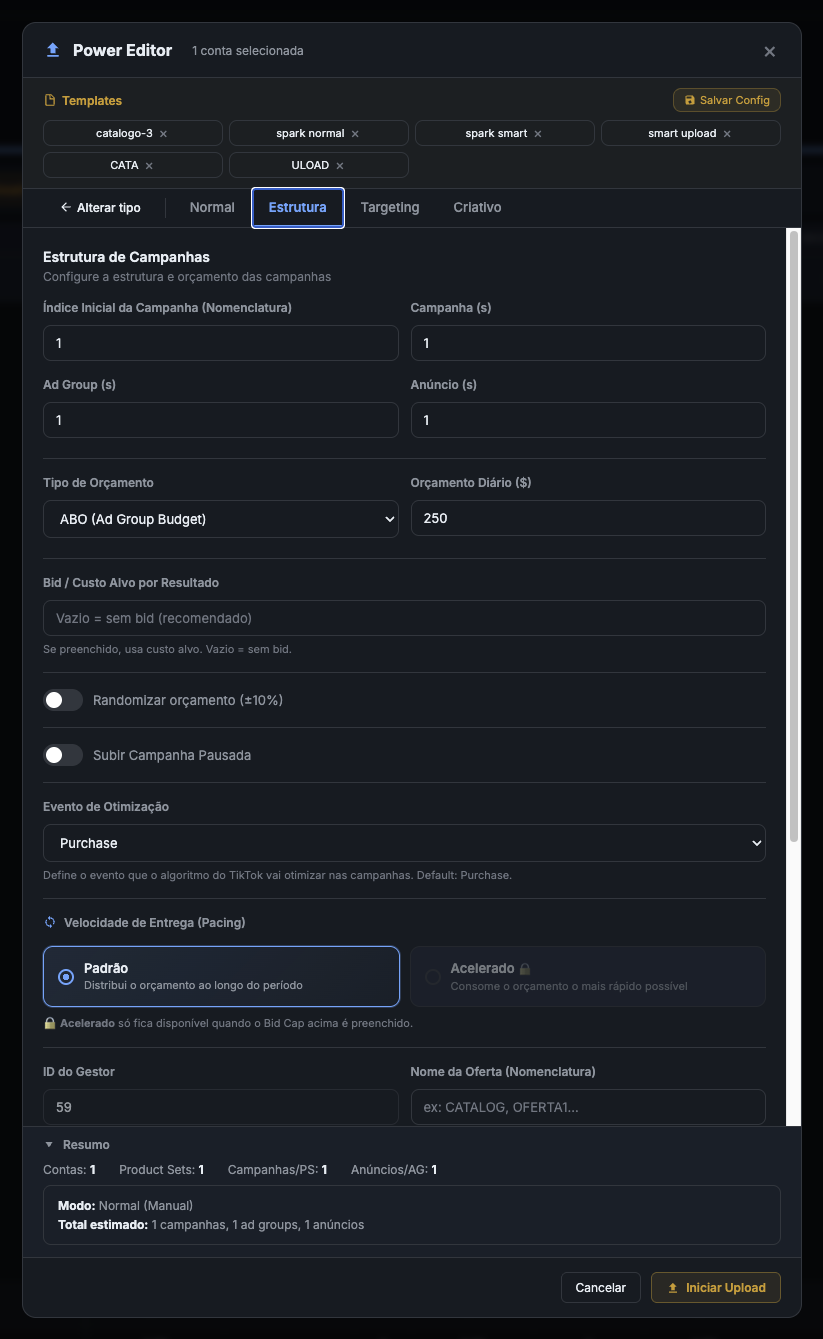823x1339 pixels.
Task: Remove the ULOAD template chip
Action: tap(340, 166)
